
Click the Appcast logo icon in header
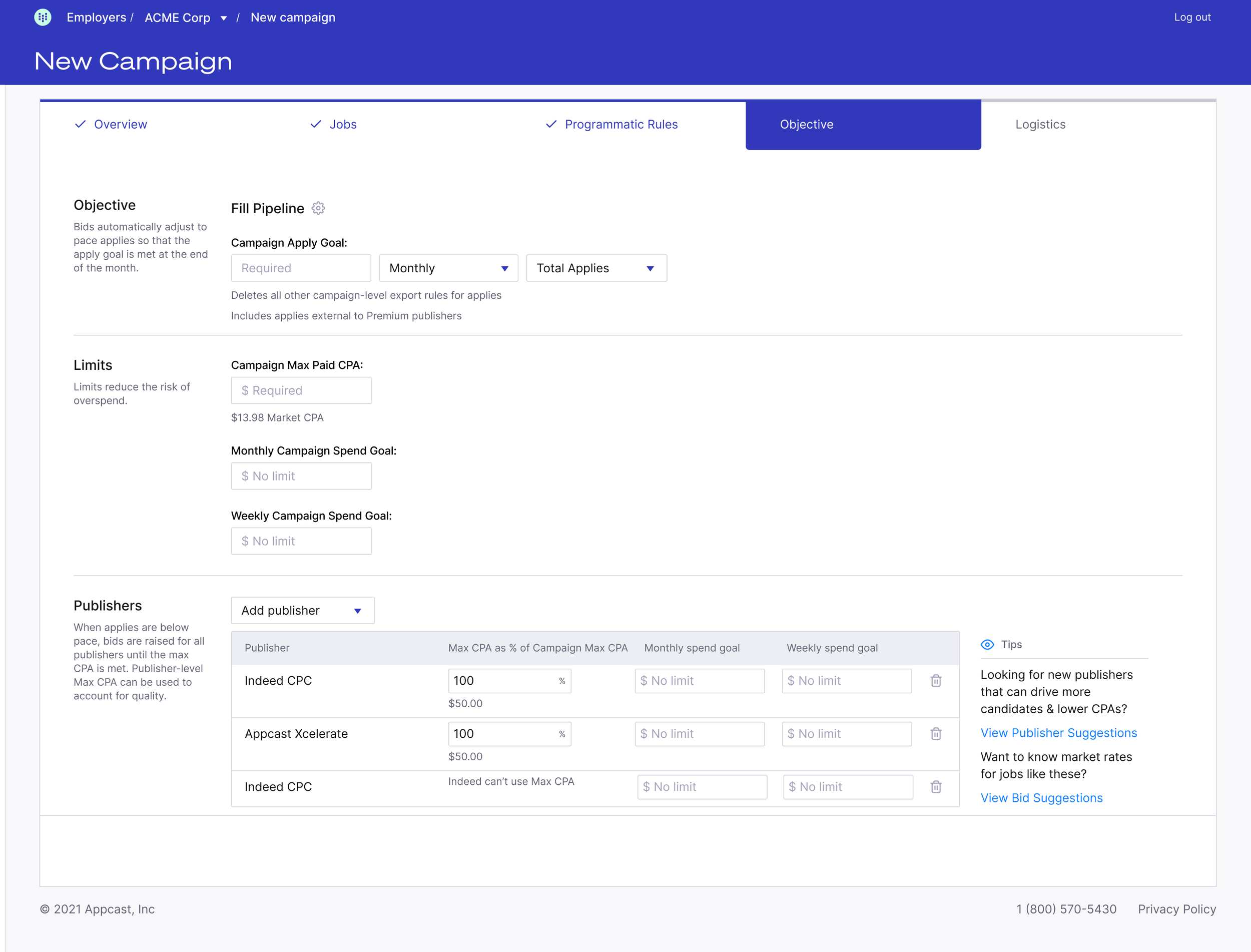pos(43,18)
